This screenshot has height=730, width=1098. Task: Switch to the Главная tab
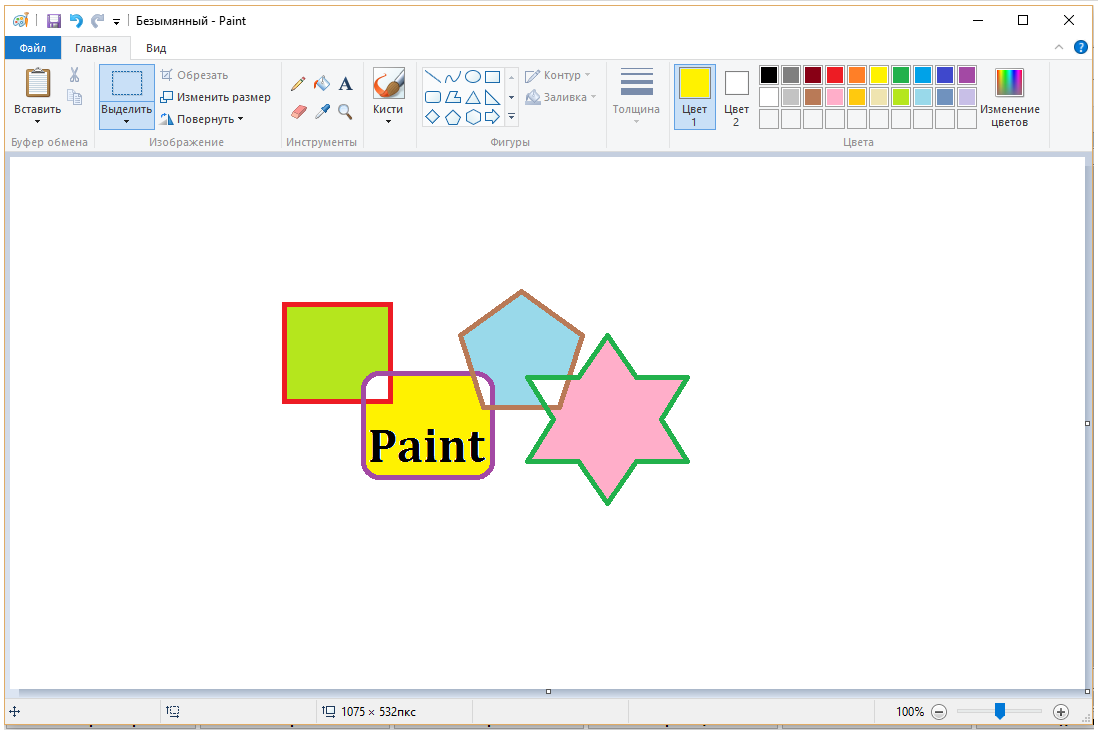tap(96, 48)
